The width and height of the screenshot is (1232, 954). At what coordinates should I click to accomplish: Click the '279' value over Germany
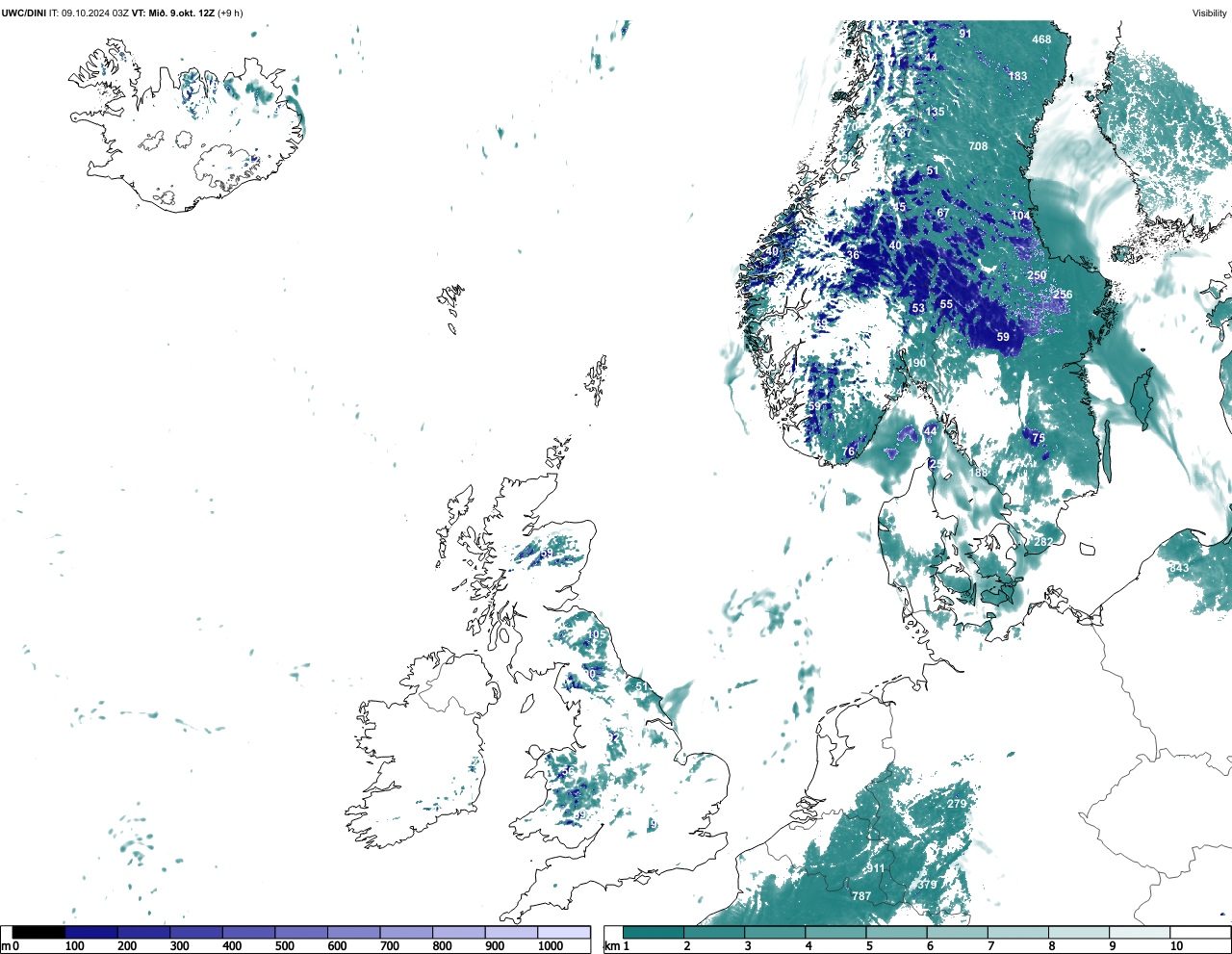tap(957, 804)
